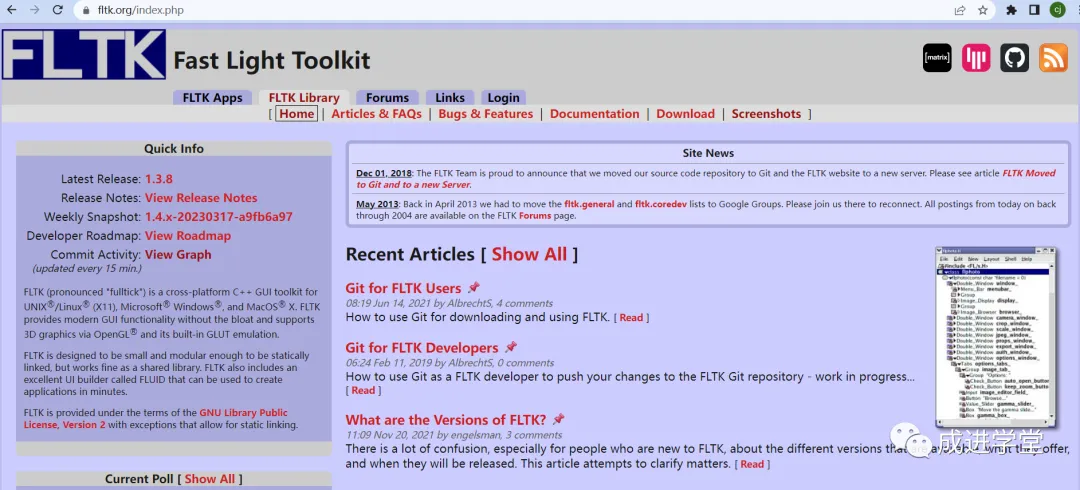The image size is (1080, 490).
Task: Click the share page icon in address bar
Action: [x=960, y=10]
